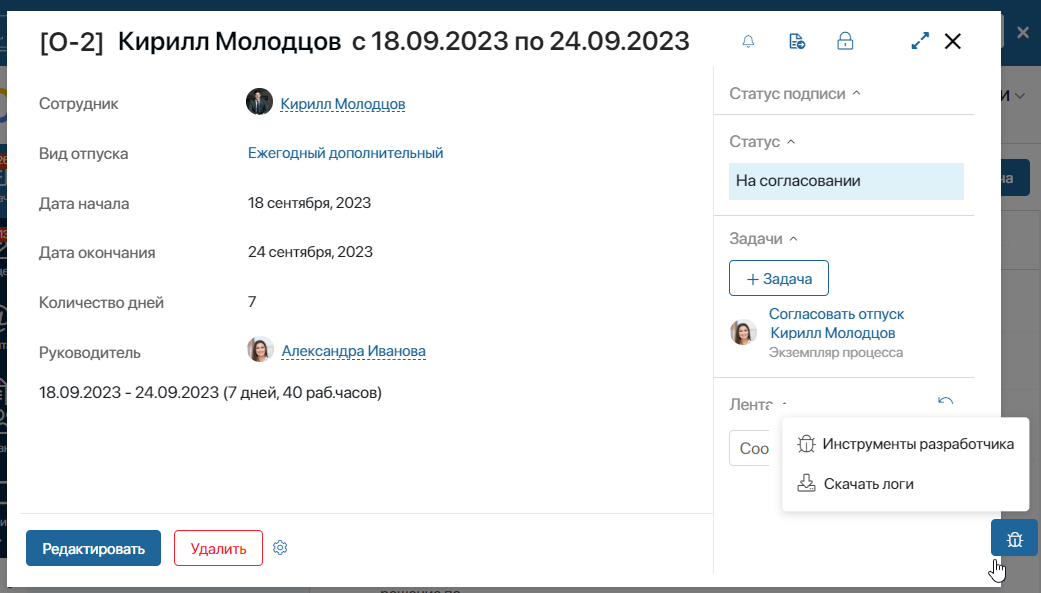The height and width of the screenshot is (593, 1041).
Task: Click the Количество дней value 7
Action: tap(252, 301)
